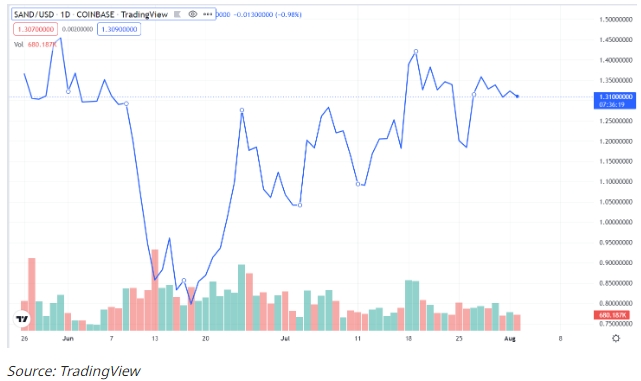Click the current price label 1.31000000
Image resolution: width=641 pixels, height=381 pixels.
point(615,100)
